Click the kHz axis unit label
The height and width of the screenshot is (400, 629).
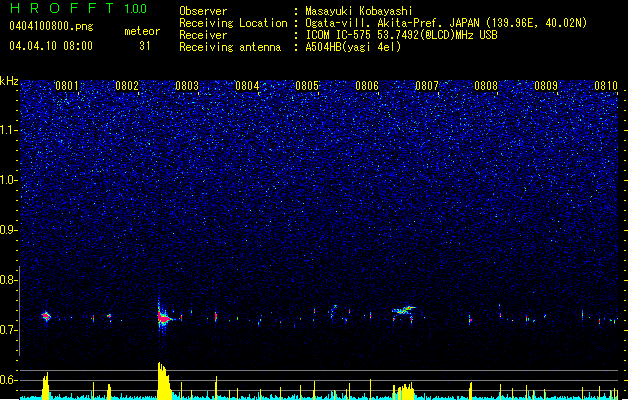pyautogui.click(x=9, y=81)
